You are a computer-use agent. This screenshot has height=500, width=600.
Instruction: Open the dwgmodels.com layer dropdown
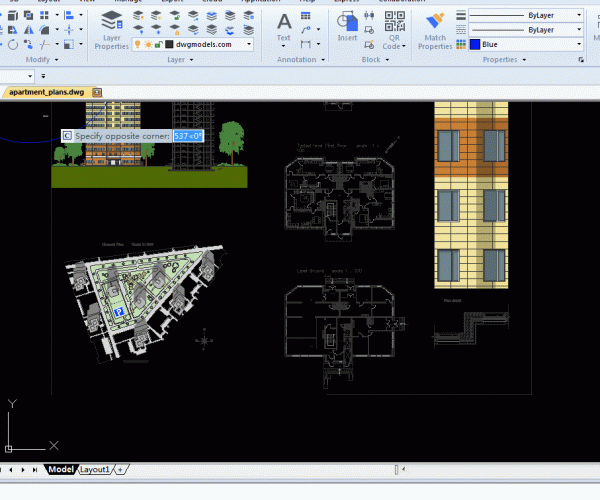249,44
